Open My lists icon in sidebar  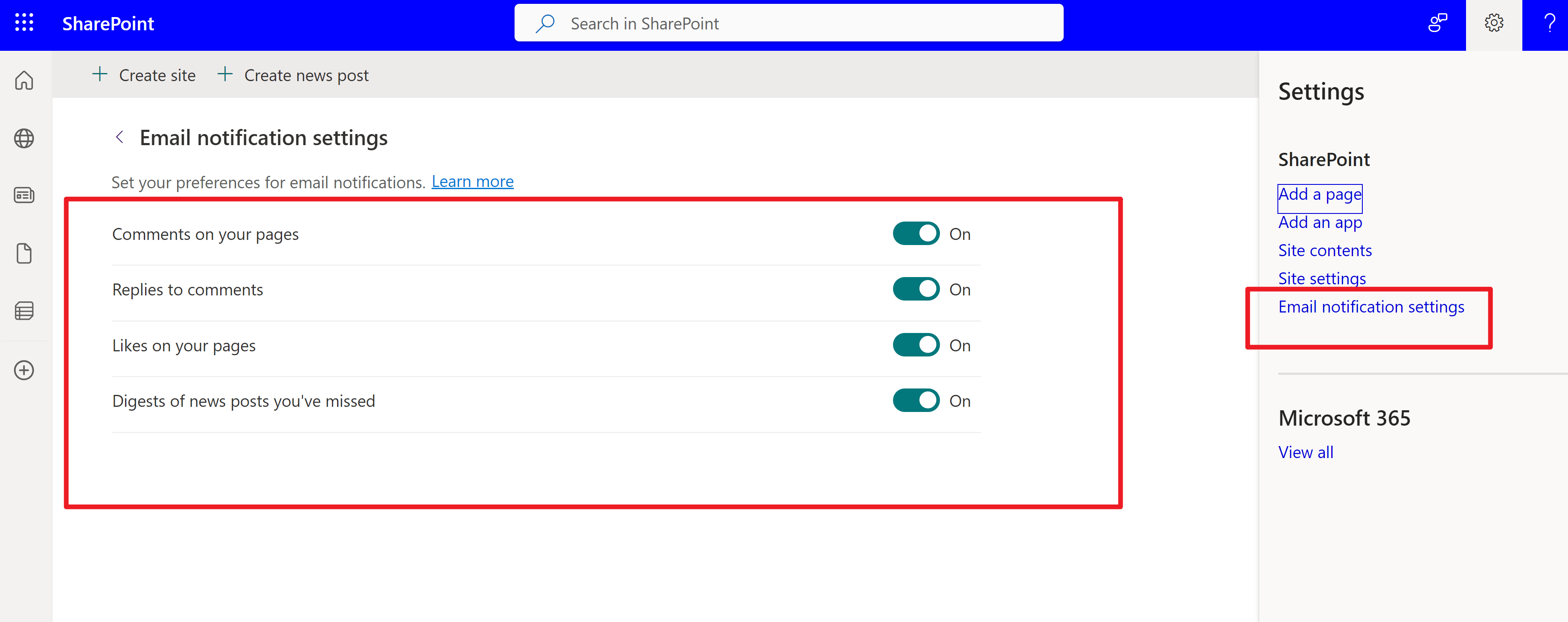pyautogui.click(x=24, y=311)
